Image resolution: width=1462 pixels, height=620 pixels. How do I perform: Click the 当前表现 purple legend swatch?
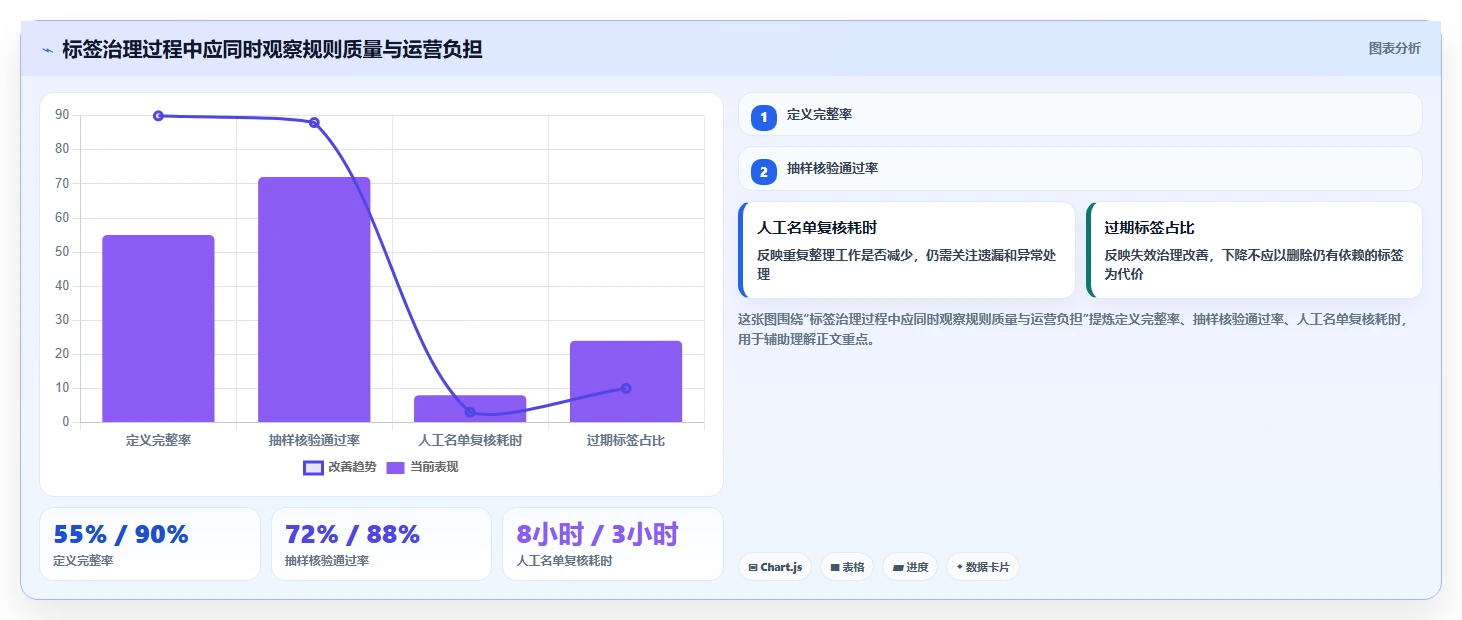(396, 467)
